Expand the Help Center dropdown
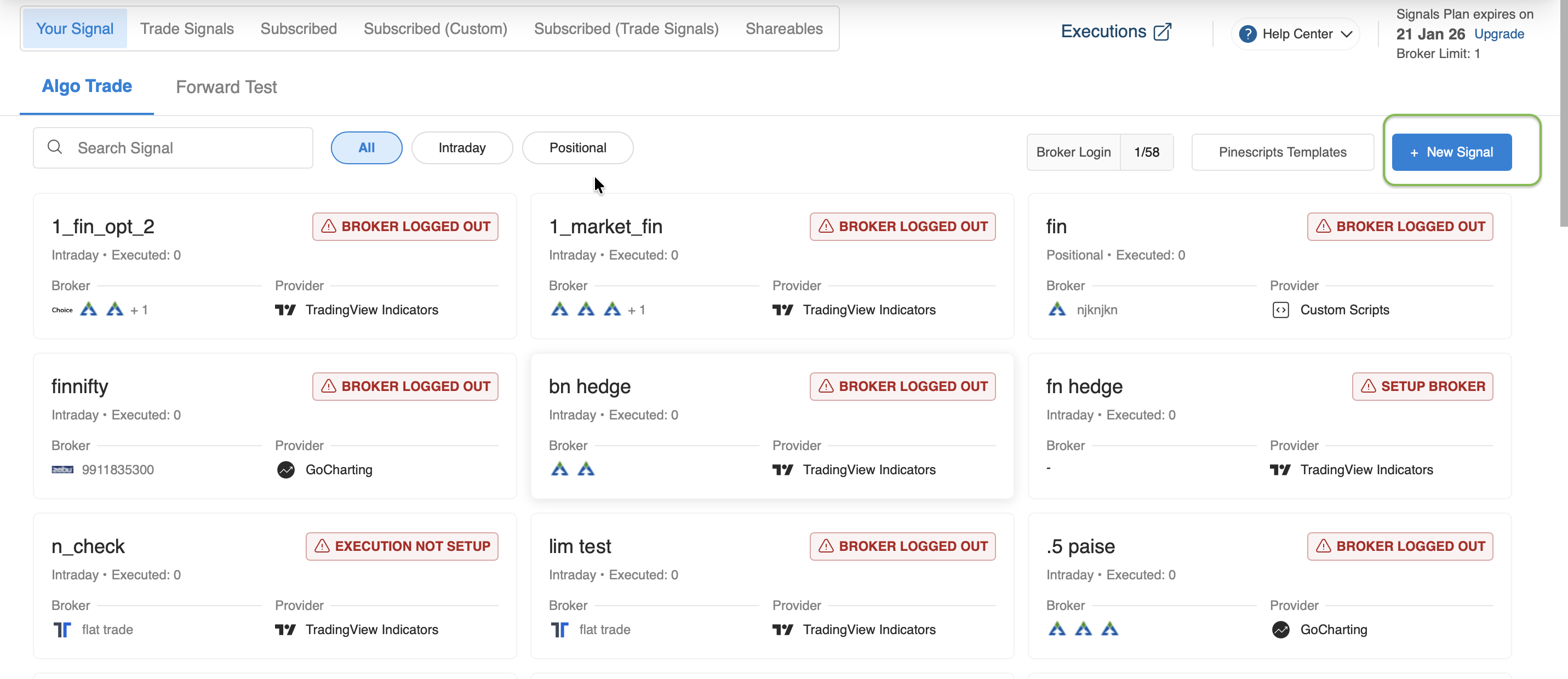The width and height of the screenshot is (1568, 679). 1347,34
